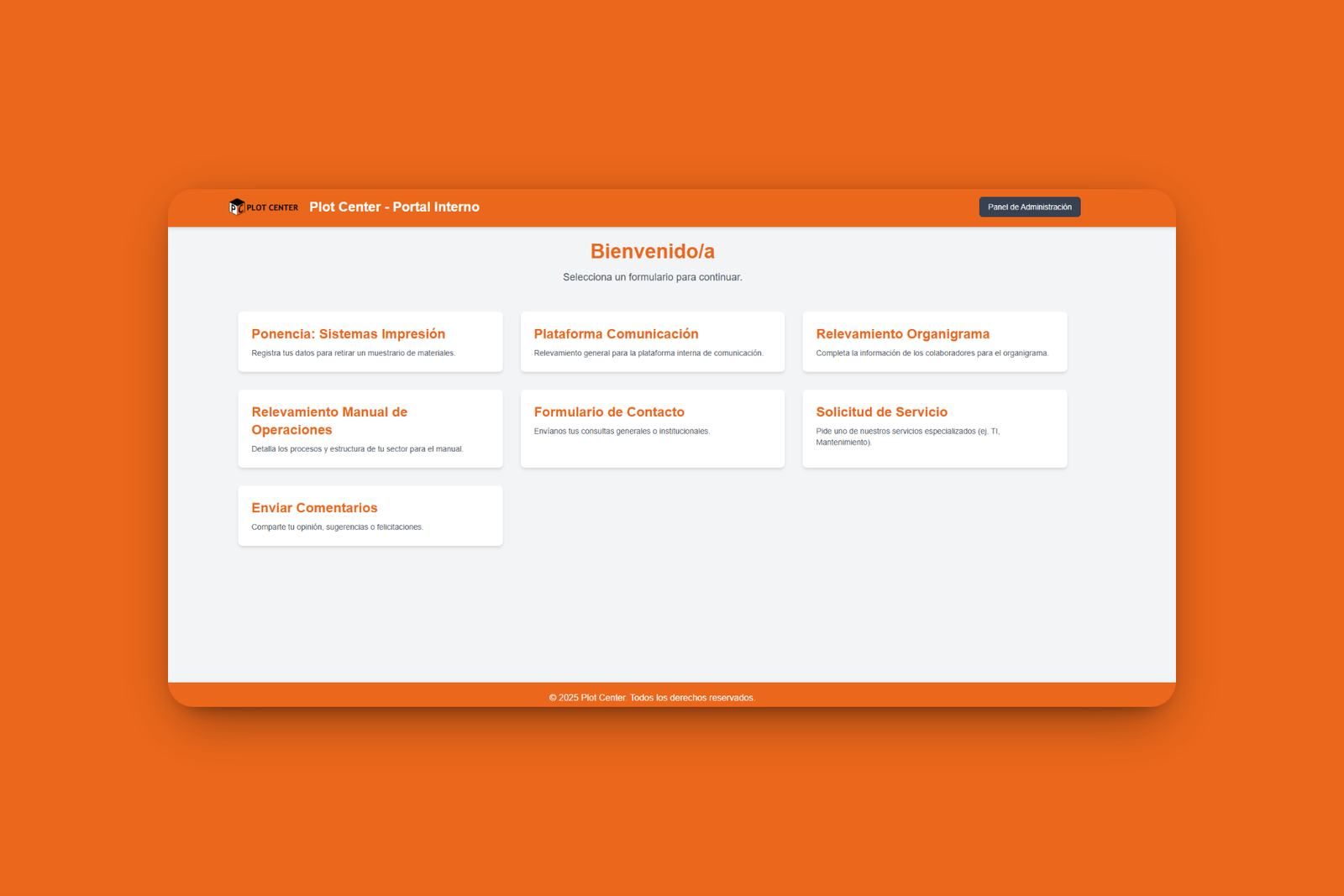Click the 'Plot Center - Portal Interno' header title
The image size is (1344, 896).
point(394,207)
